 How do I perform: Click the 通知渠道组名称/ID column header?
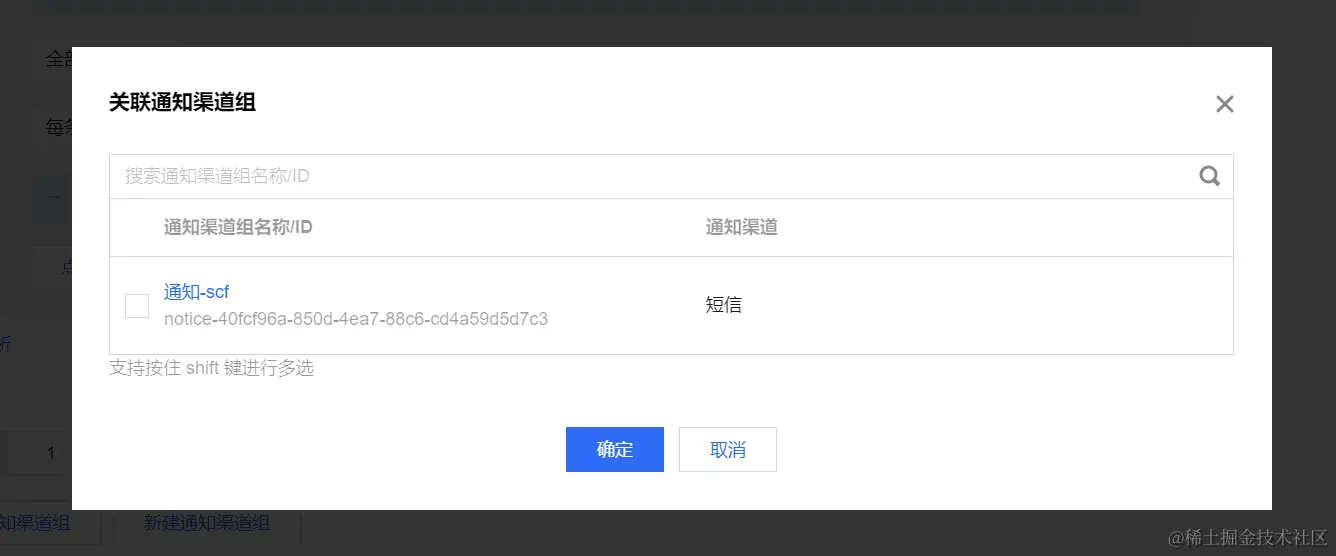click(x=238, y=227)
